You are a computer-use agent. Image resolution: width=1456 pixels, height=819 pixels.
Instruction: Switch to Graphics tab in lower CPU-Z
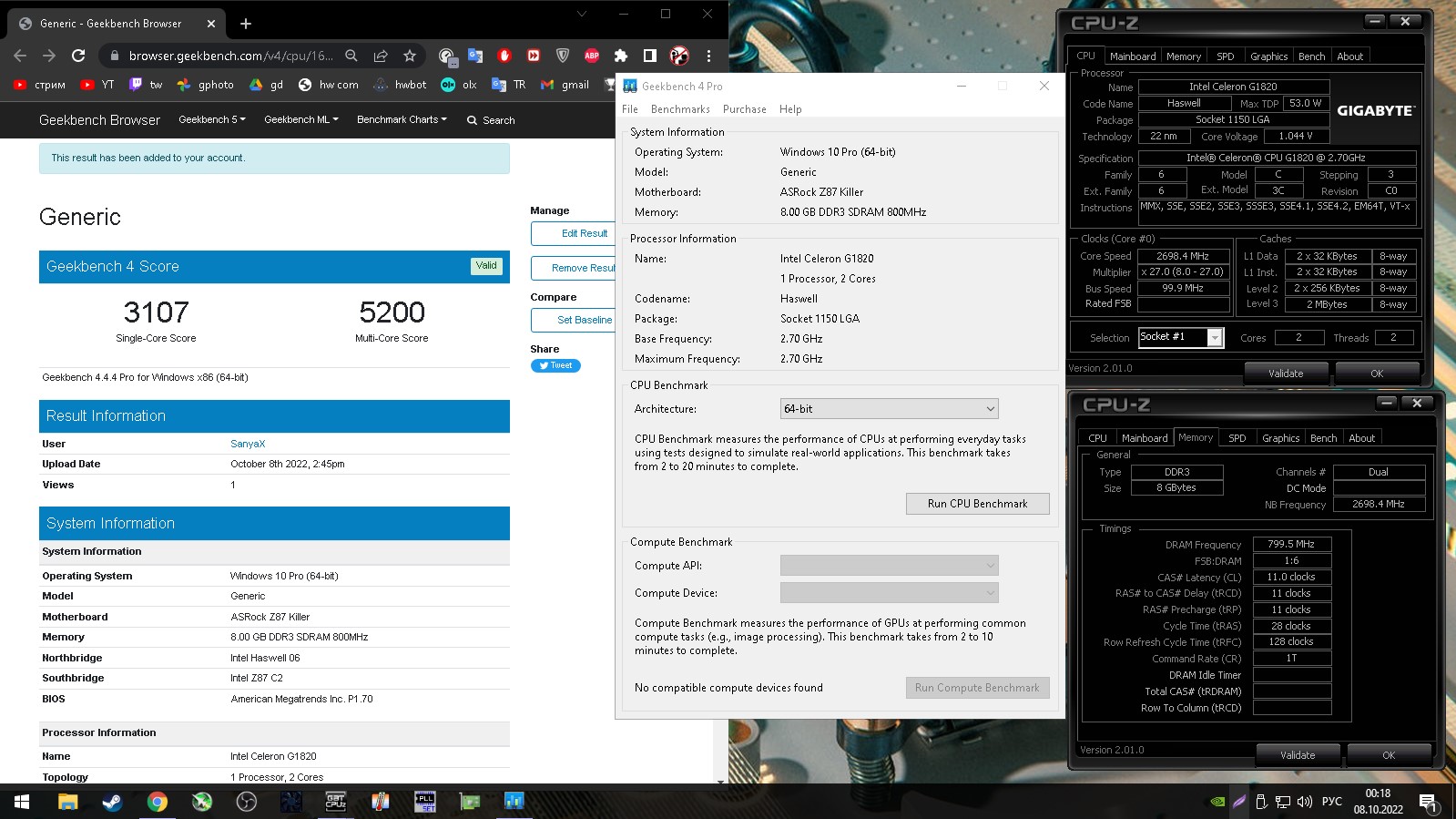click(1281, 438)
